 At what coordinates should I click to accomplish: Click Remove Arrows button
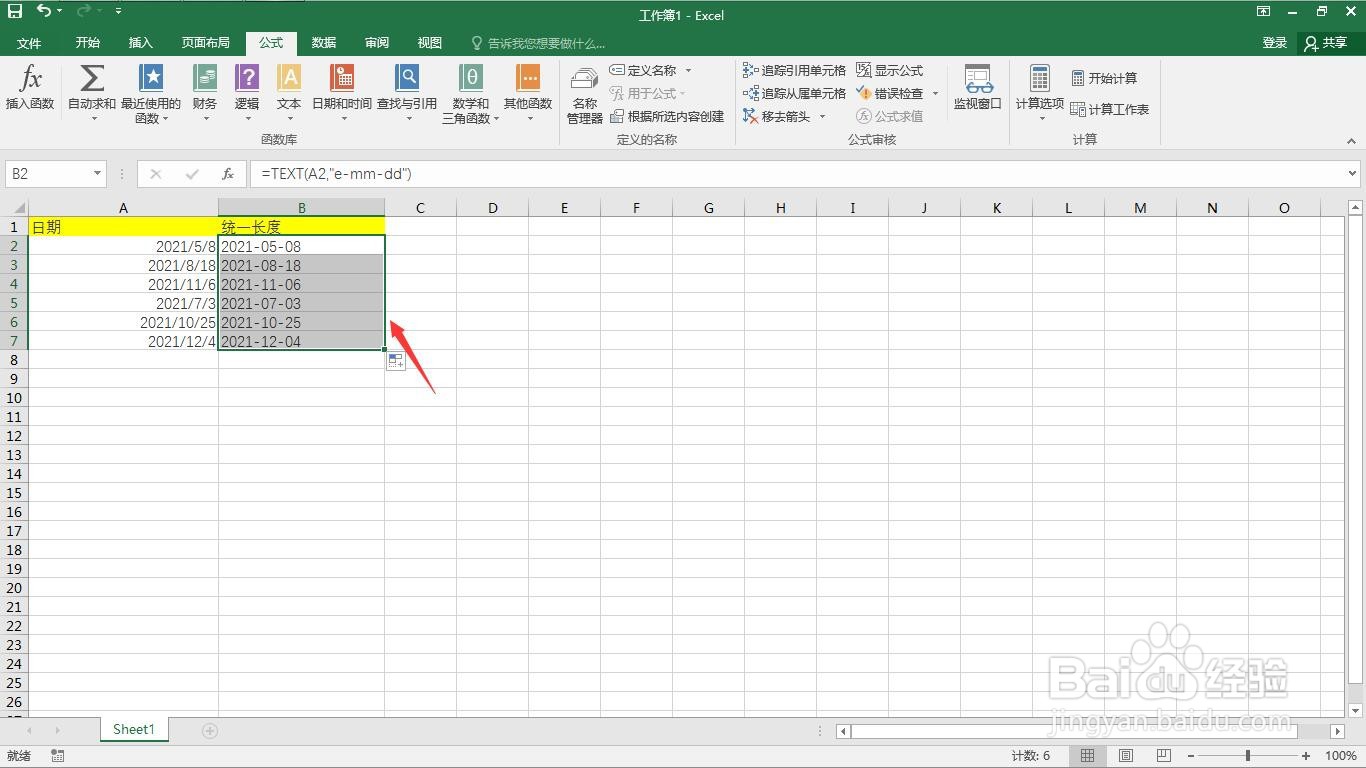pos(778,116)
